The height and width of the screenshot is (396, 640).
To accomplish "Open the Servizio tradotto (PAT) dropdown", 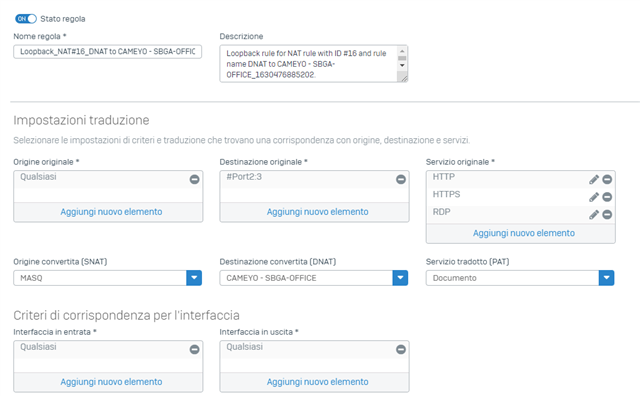I will click(607, 278).
